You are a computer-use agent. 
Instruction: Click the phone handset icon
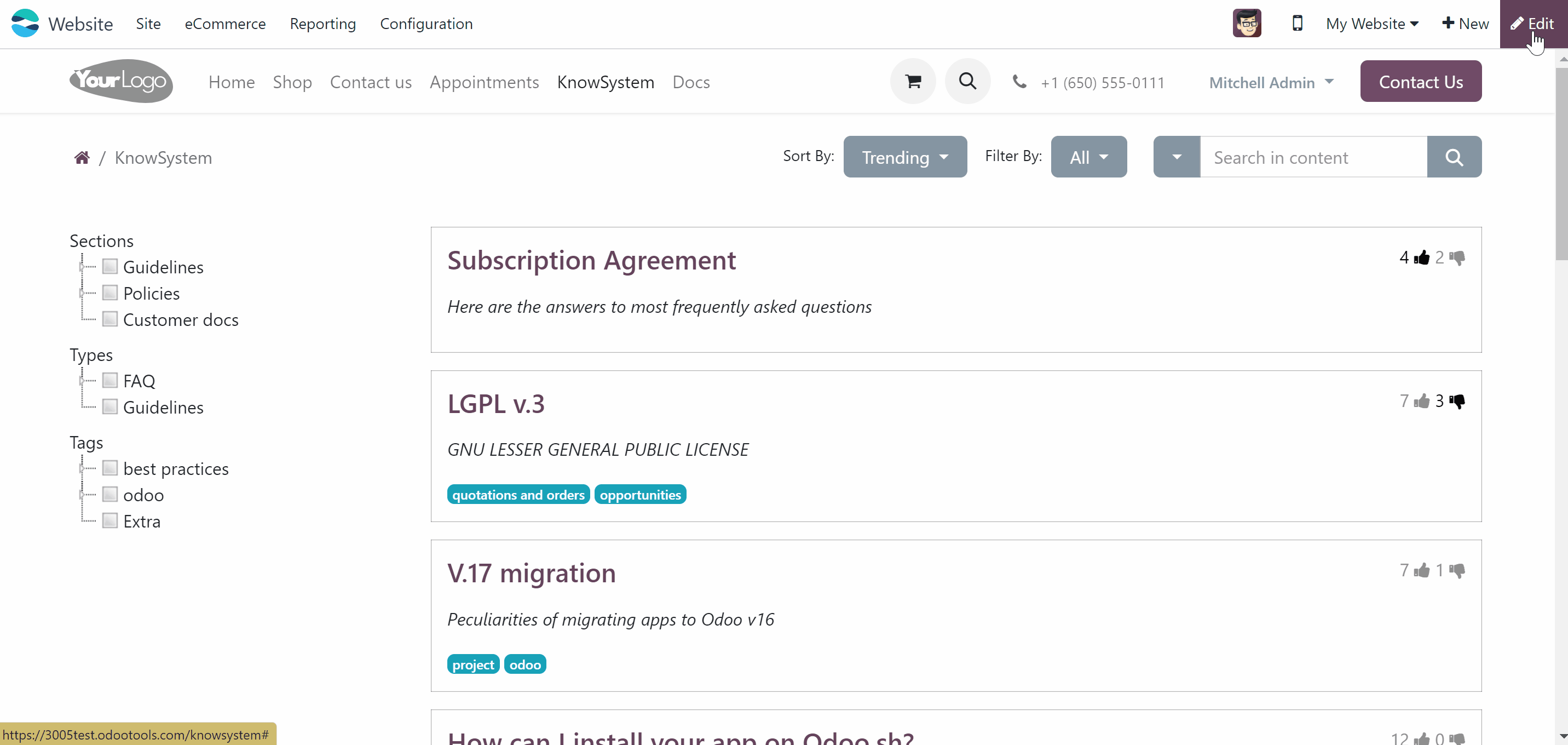1019,82
